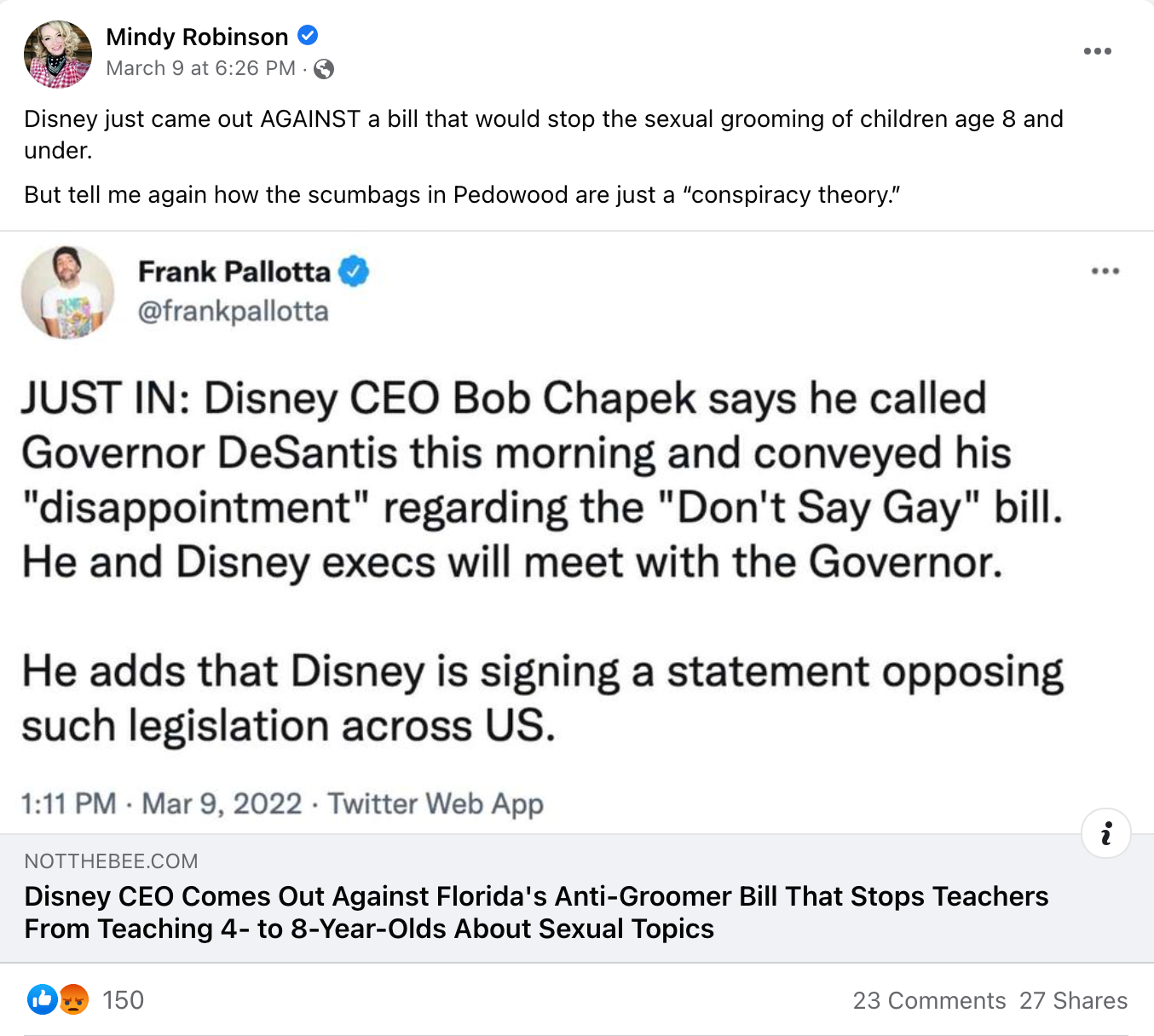Click the NOTTHEBEE.COM source label
The image size is (1154, 1036).
(111, 861)
